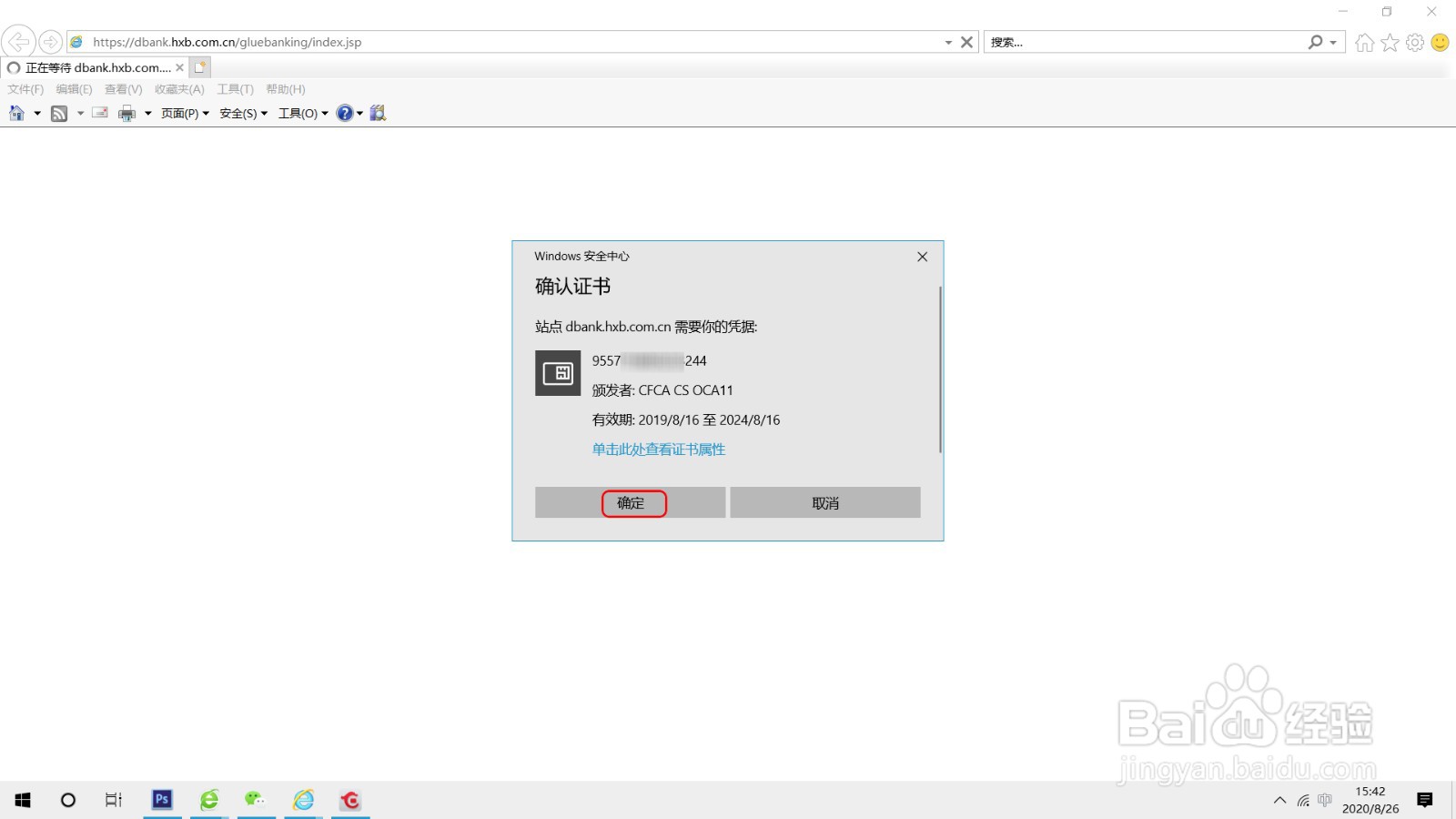Expand the RSS feeds dropdown arrow

(x=80, y=113)
